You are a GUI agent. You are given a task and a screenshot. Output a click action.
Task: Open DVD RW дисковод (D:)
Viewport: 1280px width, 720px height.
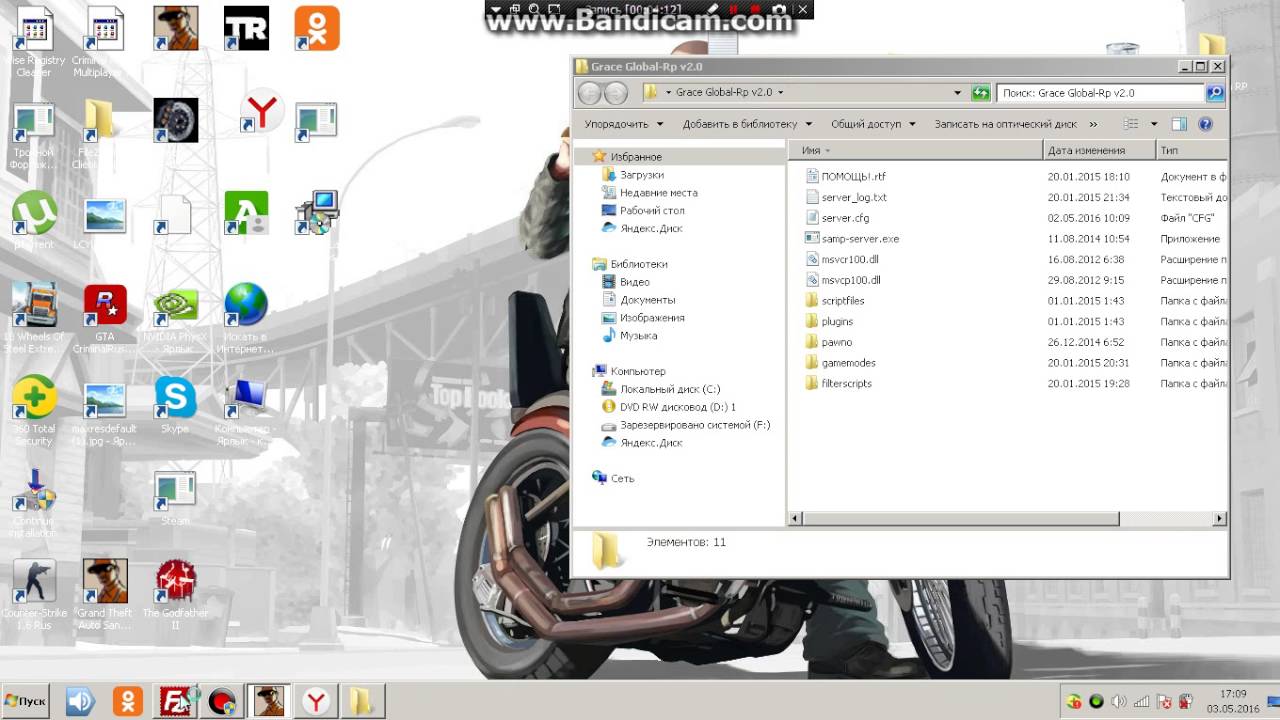pyautogui.click(x=668, y=407)
